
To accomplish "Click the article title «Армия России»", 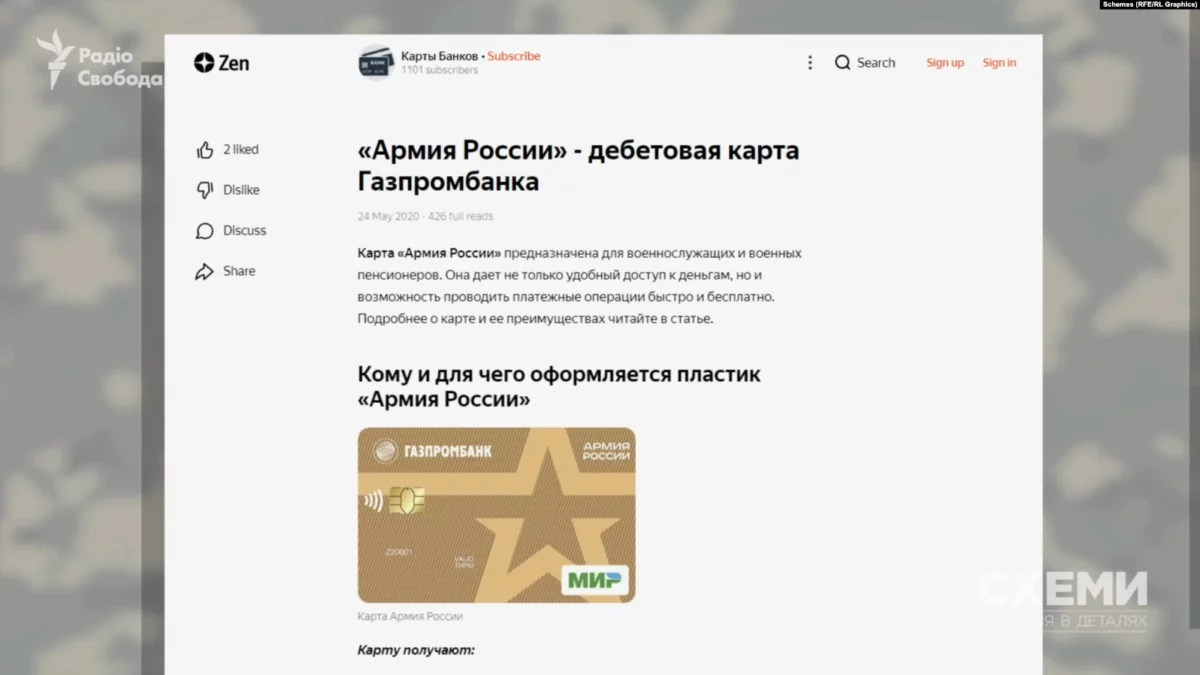I will (579, 166).
